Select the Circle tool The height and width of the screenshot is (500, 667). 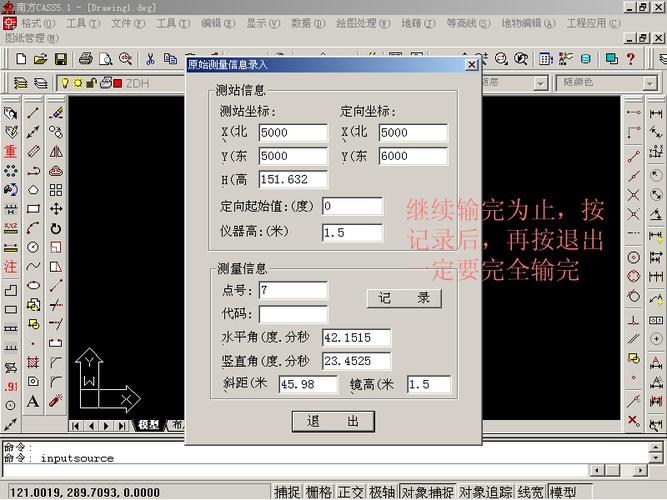[x=33, y=247]
